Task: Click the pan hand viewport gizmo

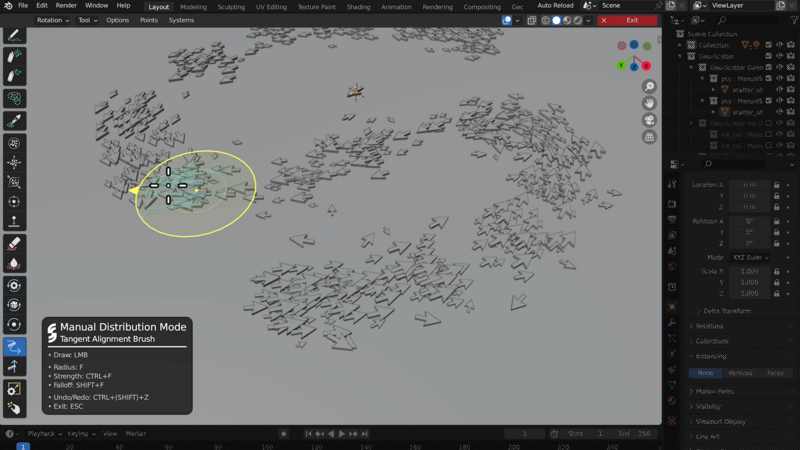Action: coord(649,104)
